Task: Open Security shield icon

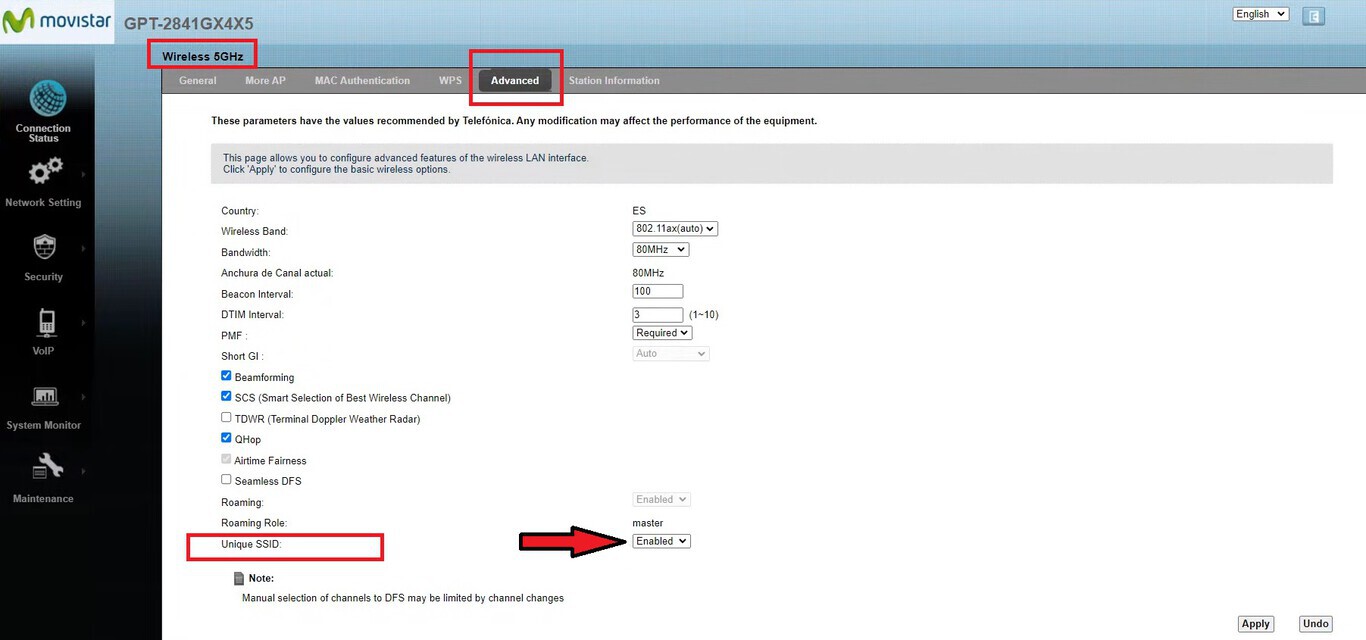Action: click(44, 247)
